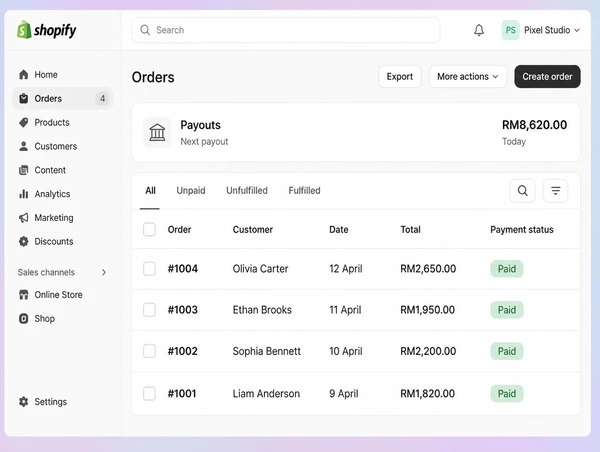Click the Next payout text
The height and width of the screenshot is (452, 600).
[204, 142]
